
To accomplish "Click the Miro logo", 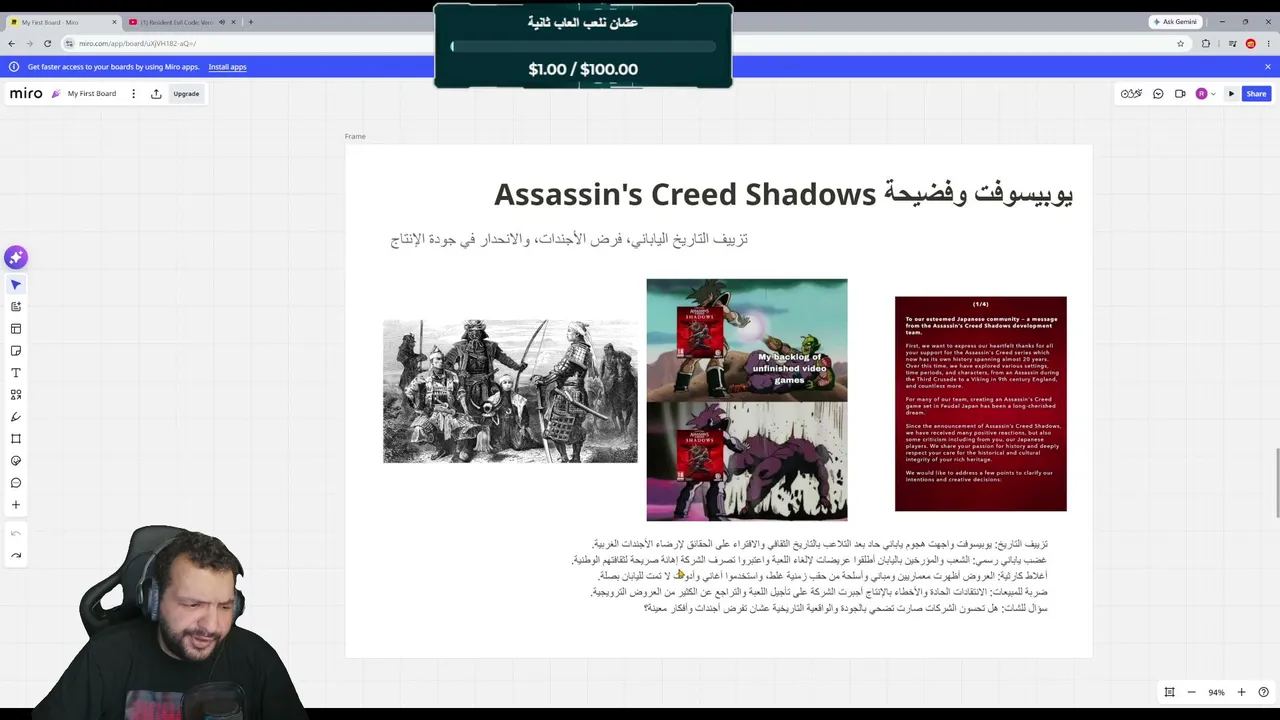I will click(26, 94).
